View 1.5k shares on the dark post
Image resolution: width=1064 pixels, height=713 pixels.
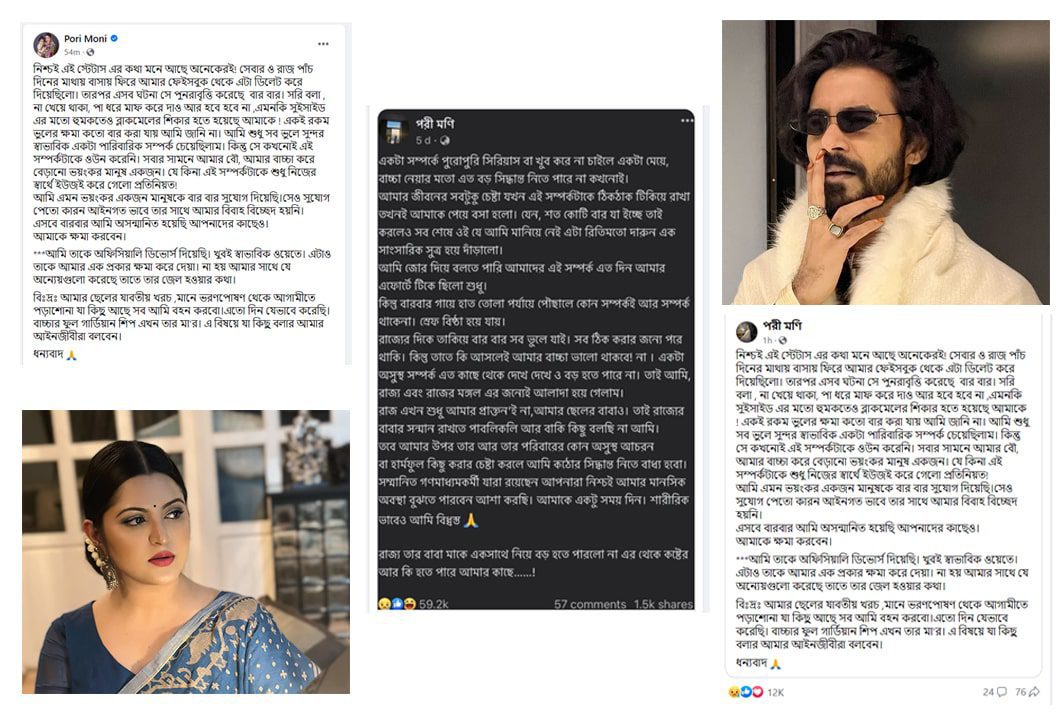663,604
